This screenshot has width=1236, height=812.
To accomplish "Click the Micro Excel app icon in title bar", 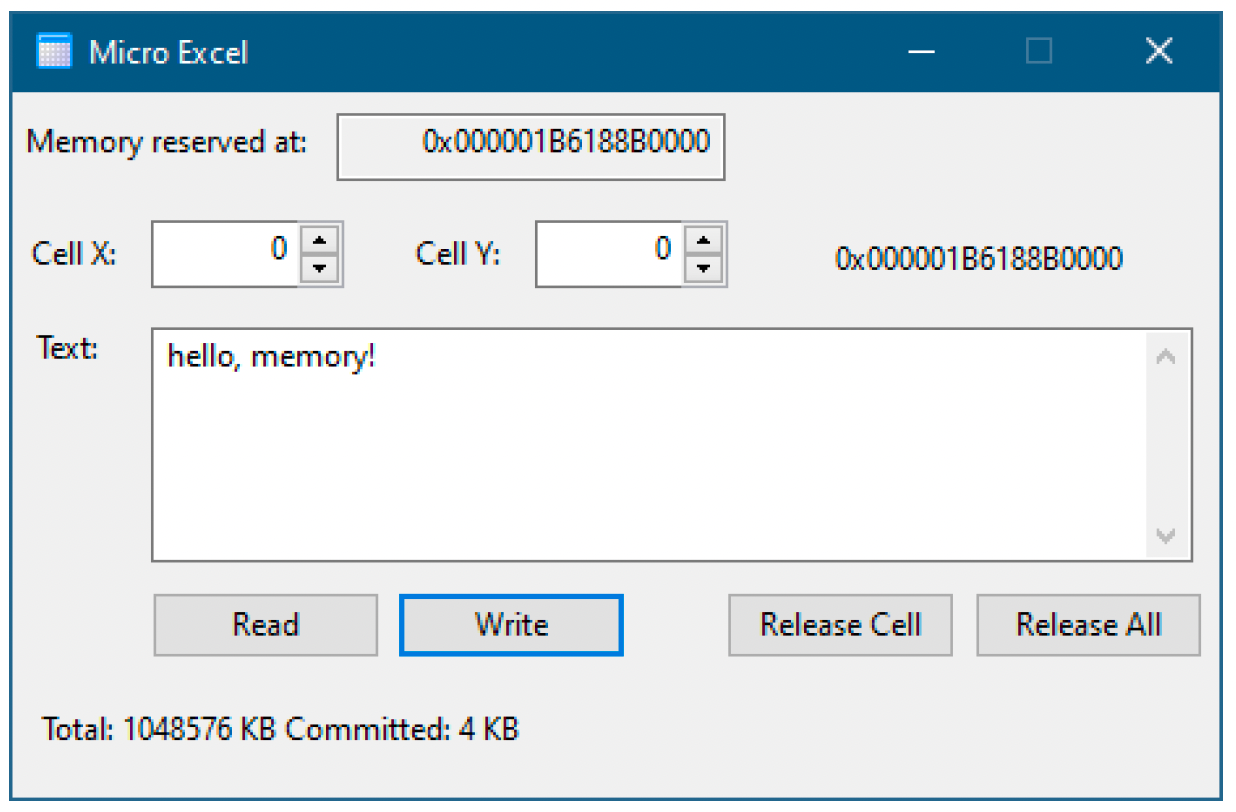I will click(54, 51).
